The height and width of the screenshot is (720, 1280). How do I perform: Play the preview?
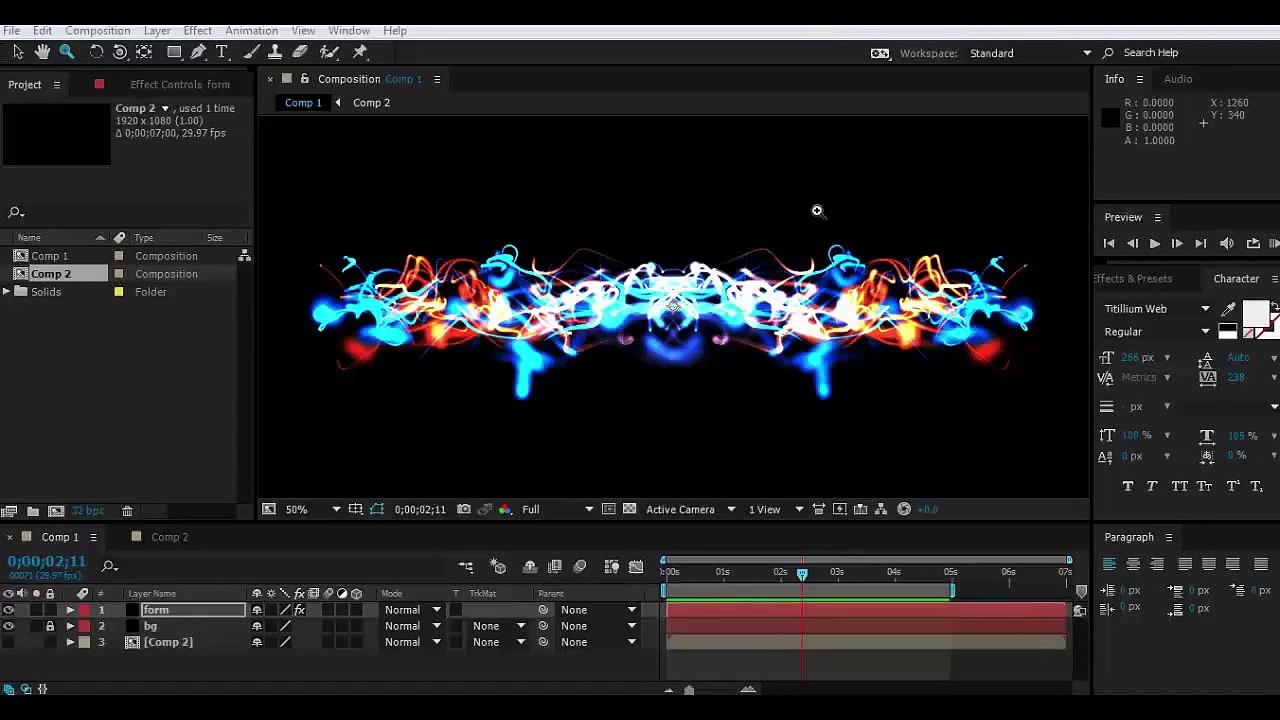click(1154, 243)
